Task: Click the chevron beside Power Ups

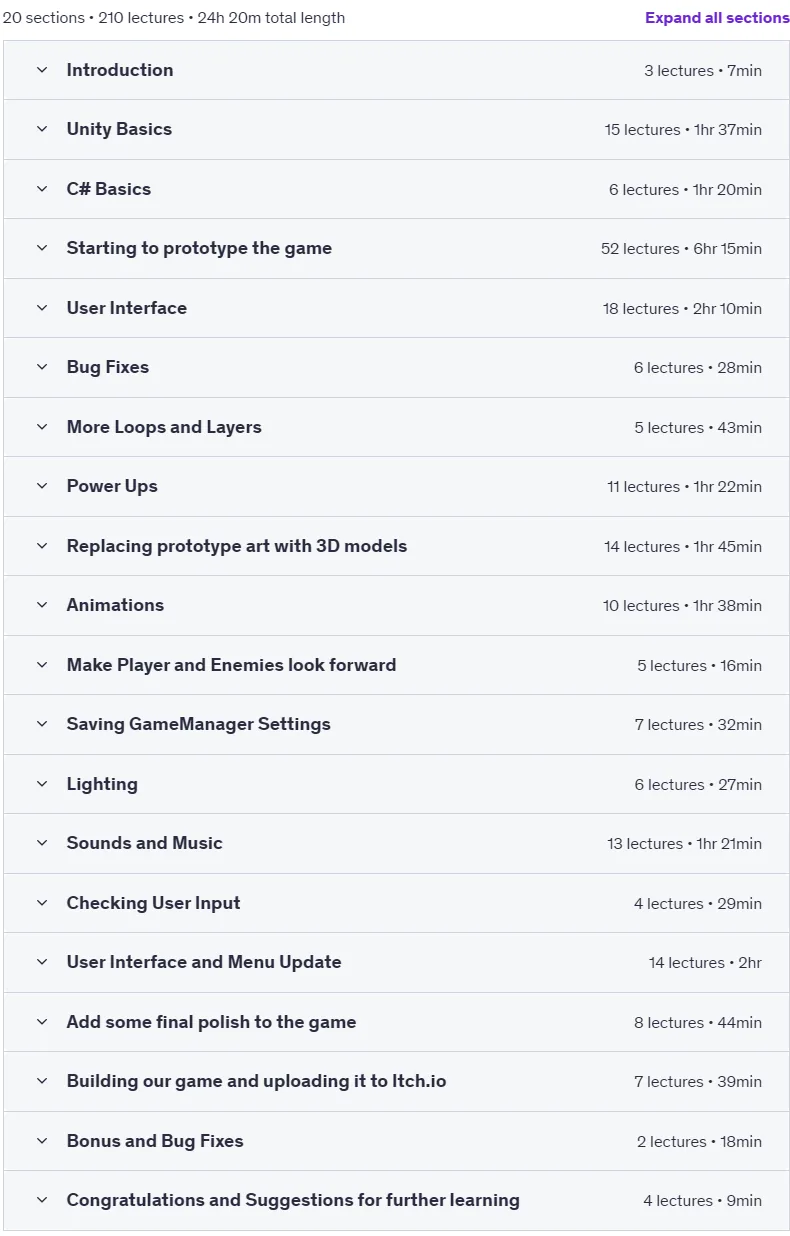Action: pos(42,486)
